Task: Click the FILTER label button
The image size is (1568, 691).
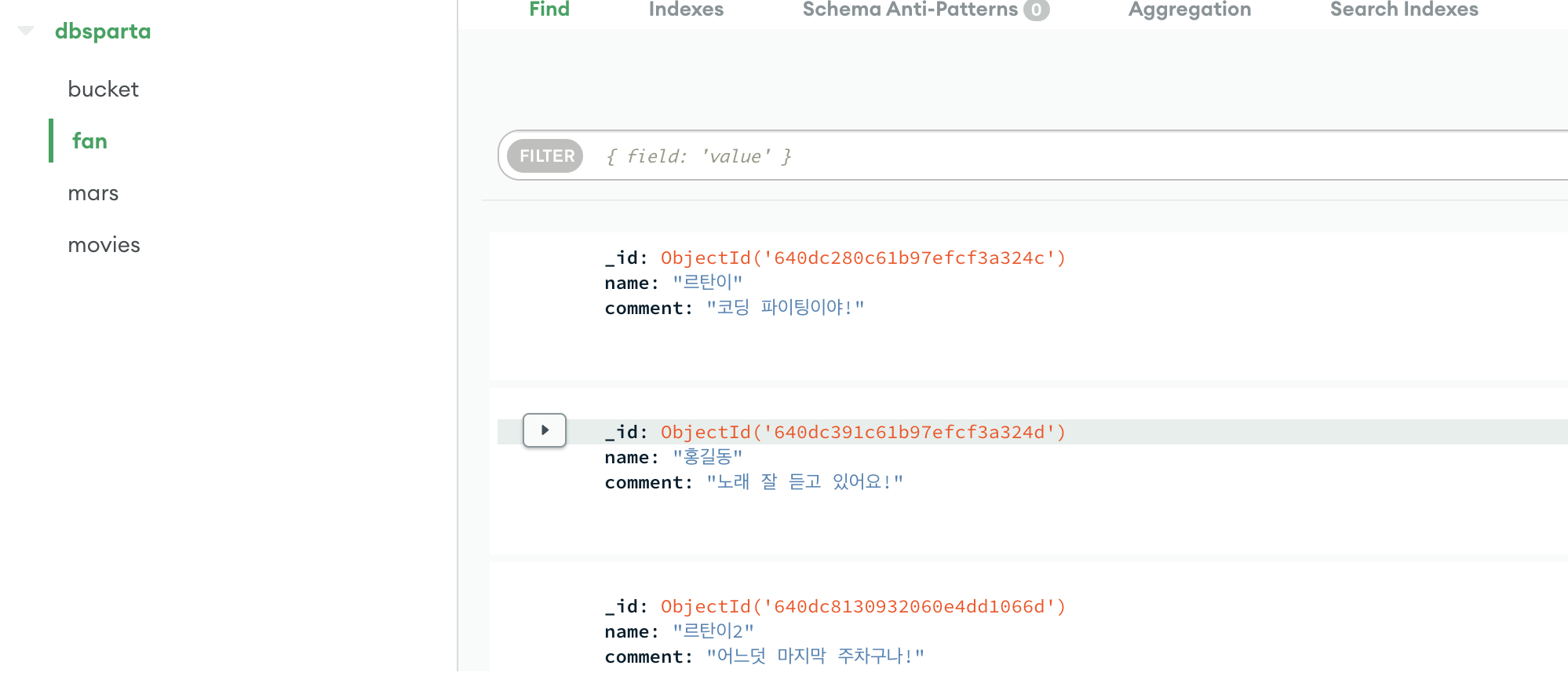Action: pos(545,156)
